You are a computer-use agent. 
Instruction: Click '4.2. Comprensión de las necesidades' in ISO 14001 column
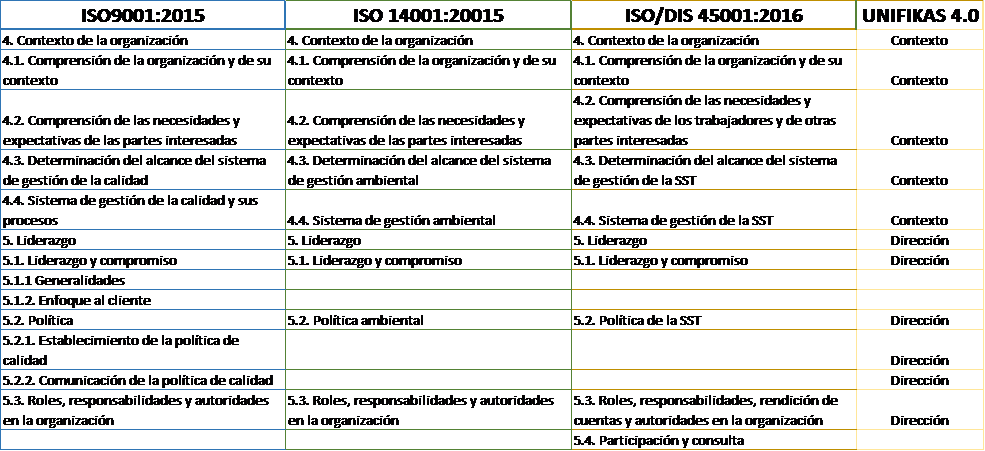pyautogui.click(x=428, y=120)
